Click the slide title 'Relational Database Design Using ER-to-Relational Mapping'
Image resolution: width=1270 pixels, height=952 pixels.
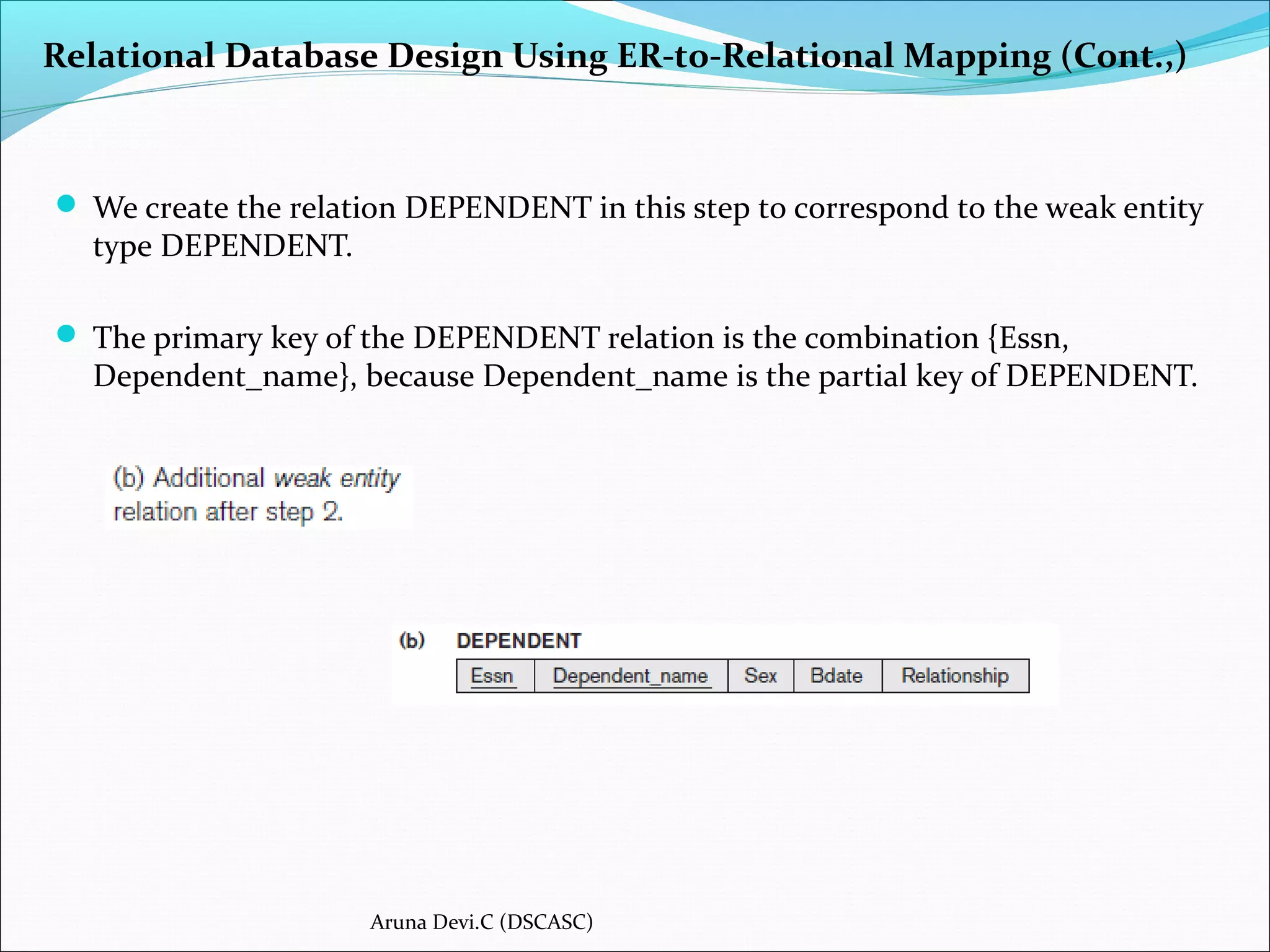[x=615, y=56]
